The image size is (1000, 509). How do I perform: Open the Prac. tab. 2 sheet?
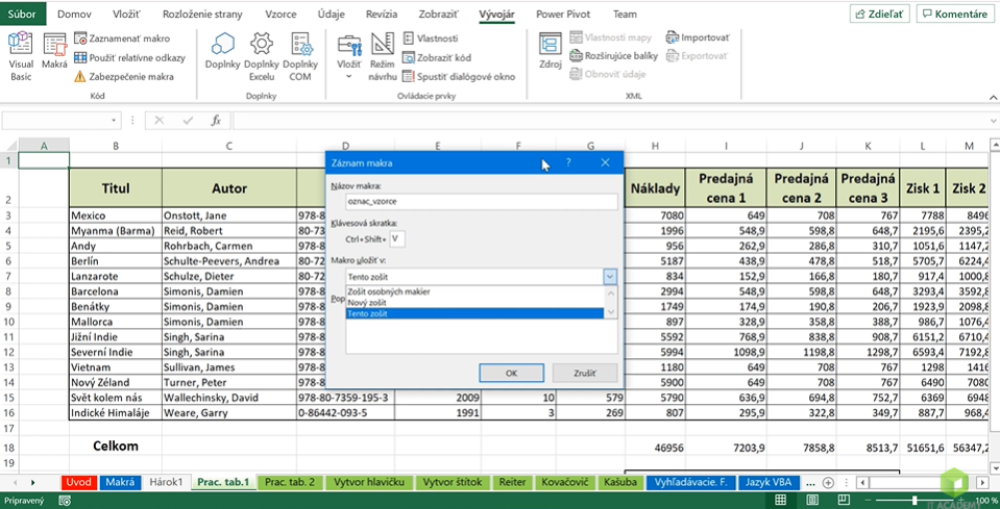pyautogui.click(x=291, y=482)
